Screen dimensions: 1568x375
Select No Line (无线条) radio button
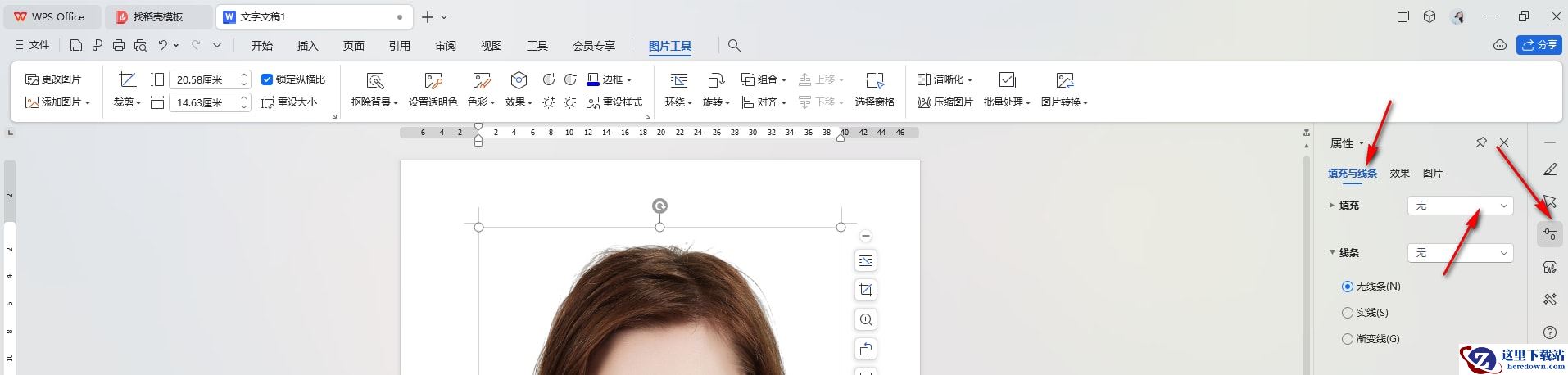coord(1348,287)
